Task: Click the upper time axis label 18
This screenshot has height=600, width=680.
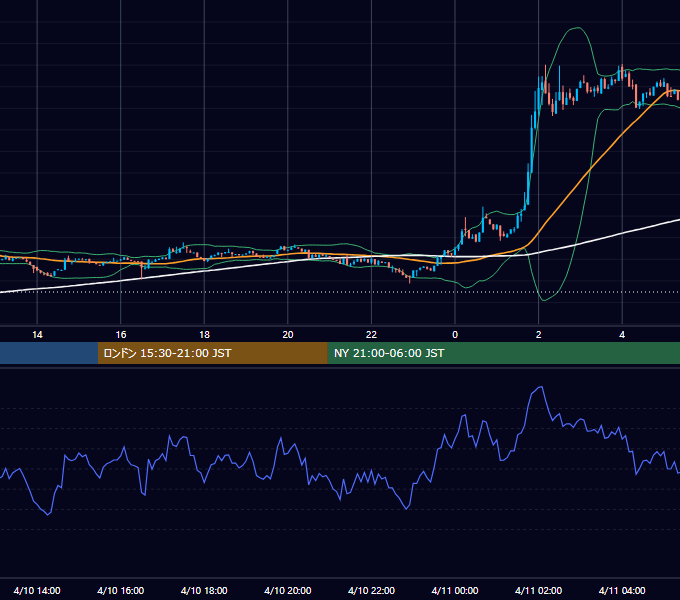Action: 204,334
